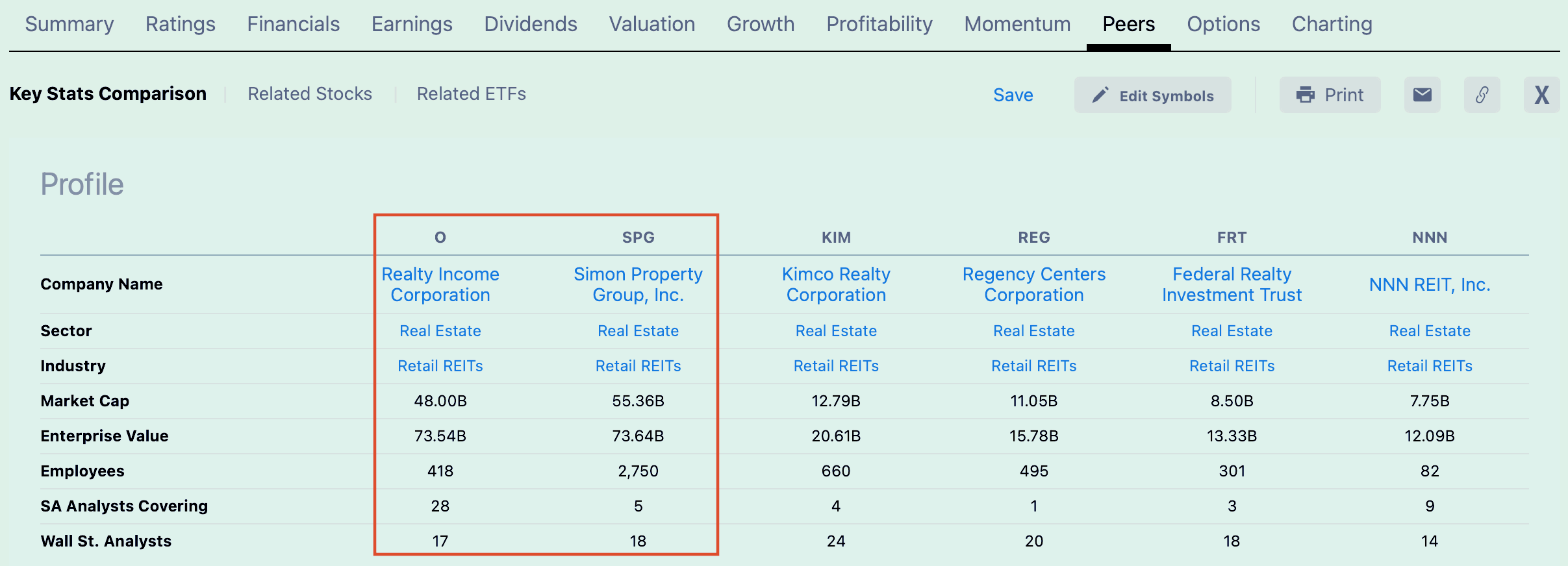
Task: Switch to the Valuation tab
Action: (651, 24)
